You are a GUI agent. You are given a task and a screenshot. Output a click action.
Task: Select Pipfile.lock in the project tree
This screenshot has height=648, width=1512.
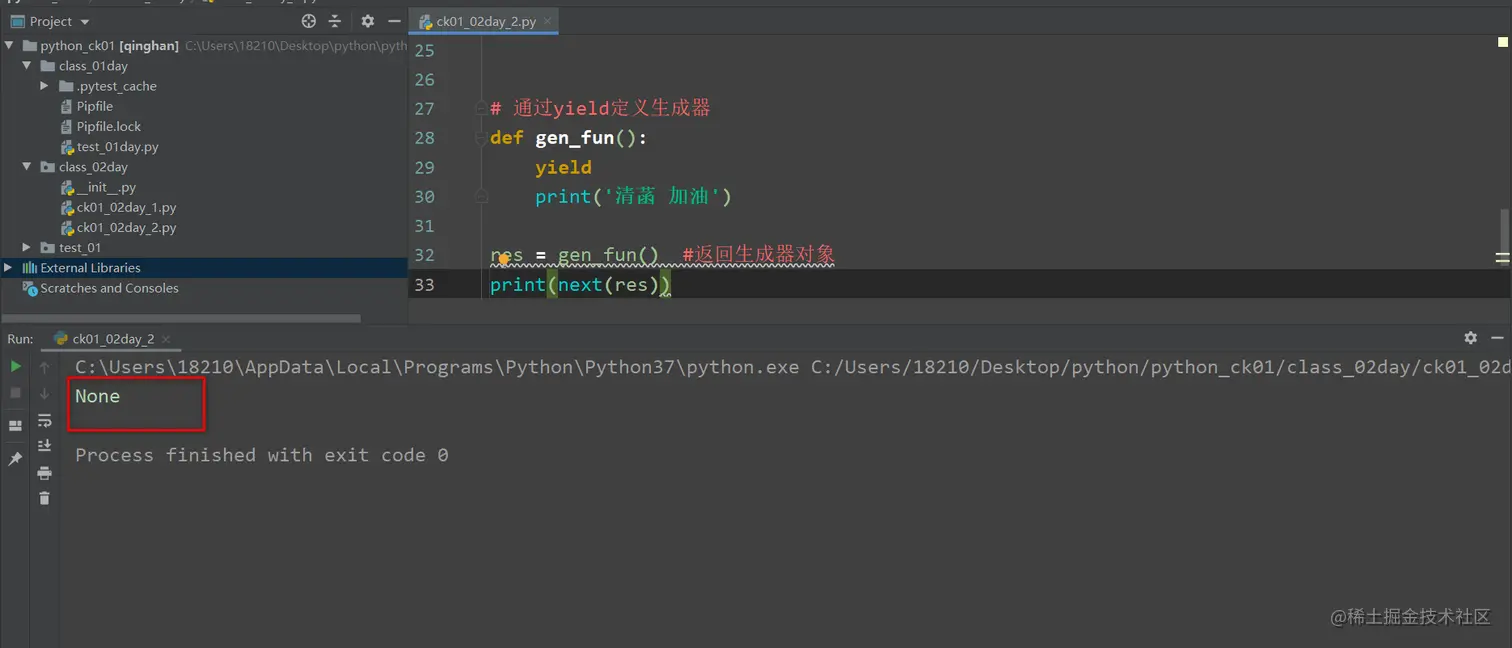coord(108,126)
